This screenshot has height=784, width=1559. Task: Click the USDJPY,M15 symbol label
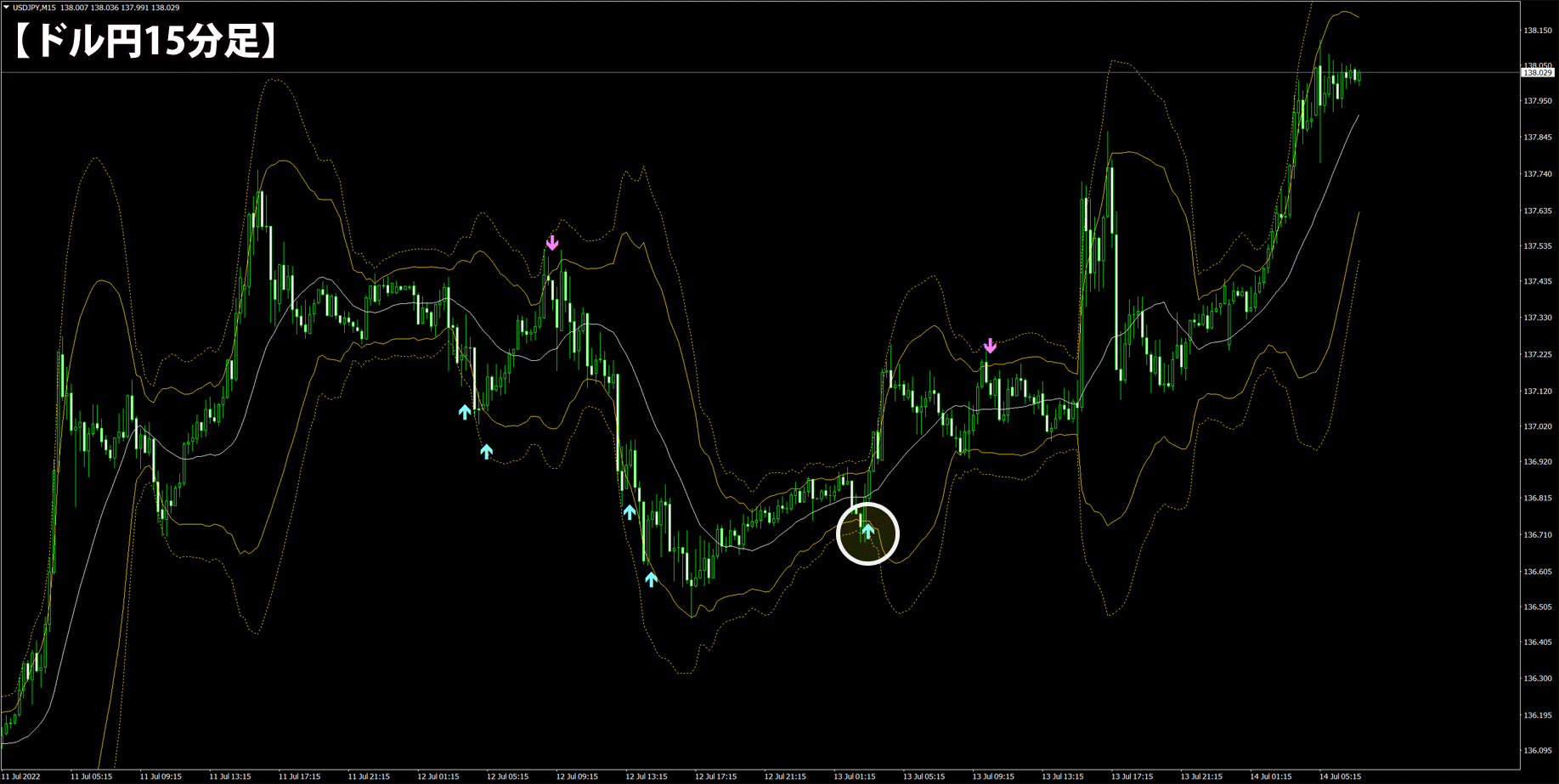[x=34, y=8]
